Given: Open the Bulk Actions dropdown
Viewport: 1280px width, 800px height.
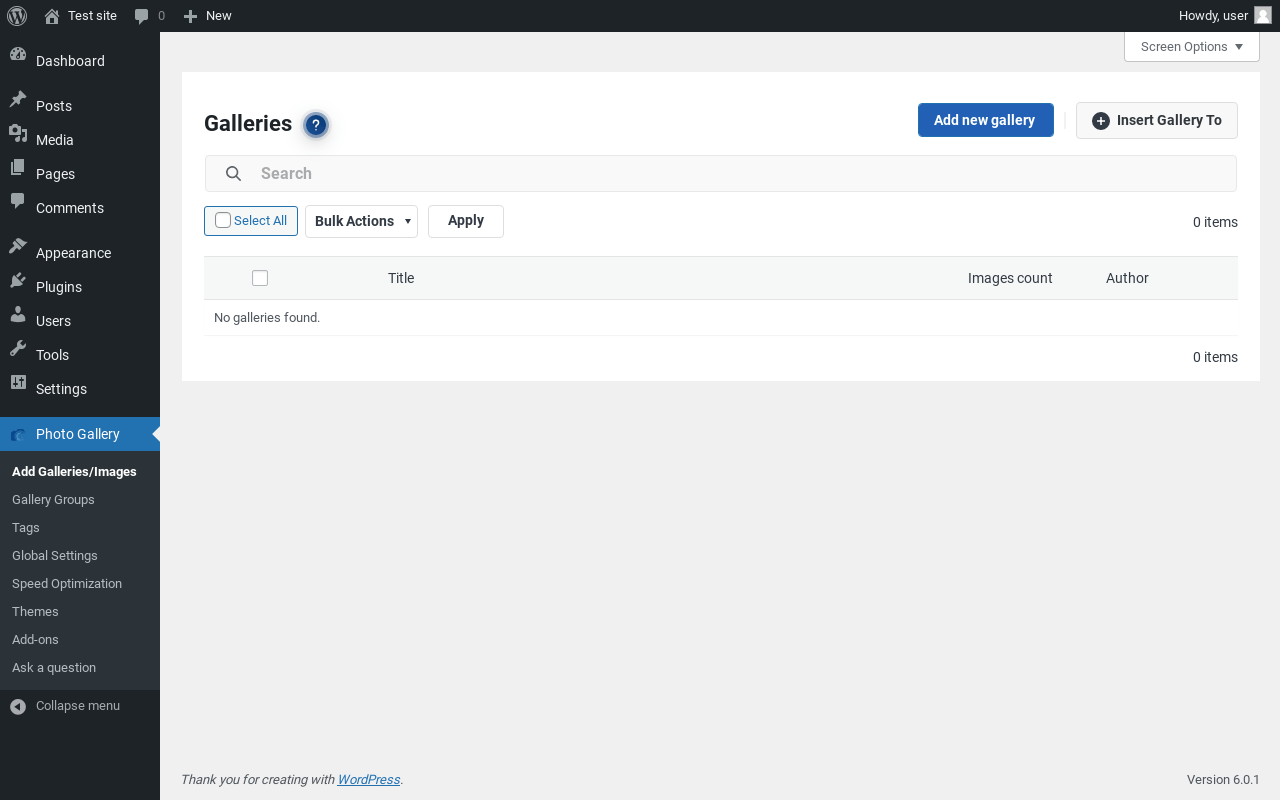Looking at the screenshot, I should coord(361,221).
